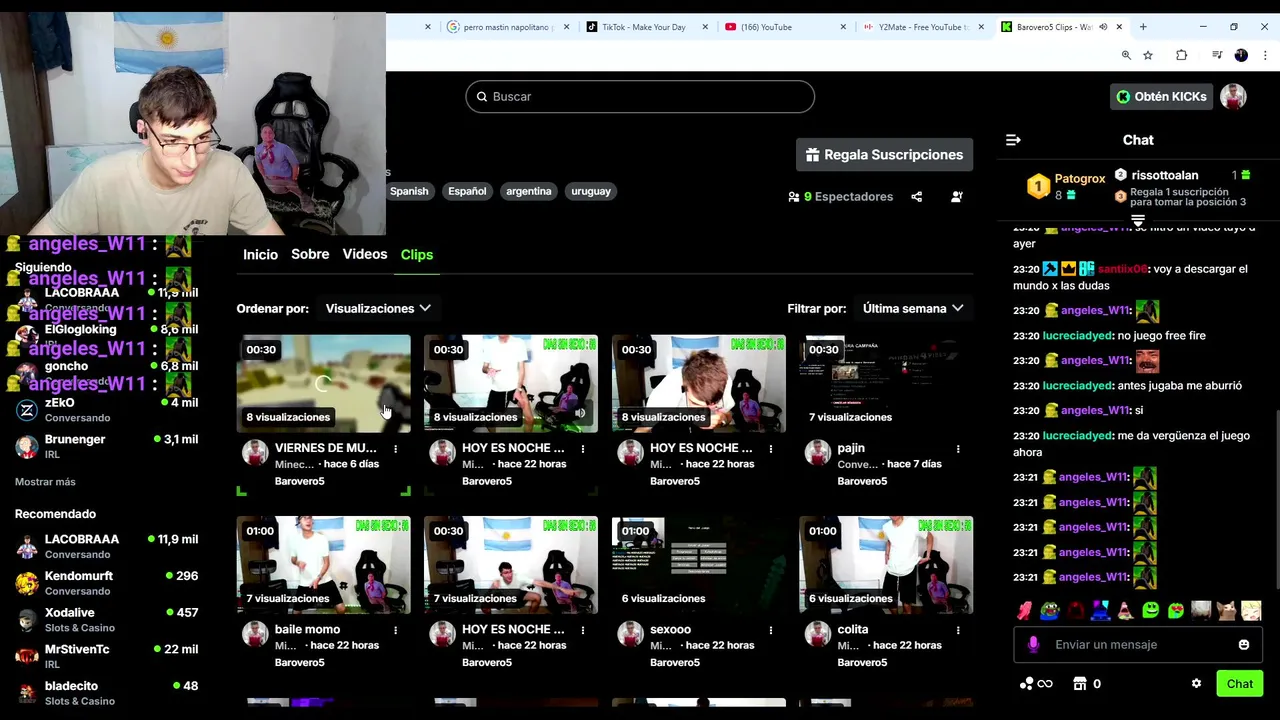Send message with green Chat button
Screen dimensions: 1280x720
[1240, 684]
